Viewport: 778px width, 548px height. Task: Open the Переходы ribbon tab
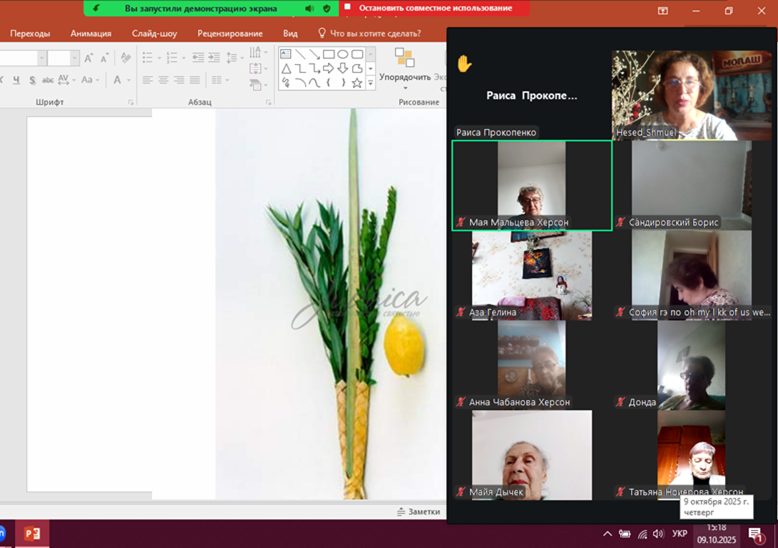pyautogui.click(x=30, y=33)
